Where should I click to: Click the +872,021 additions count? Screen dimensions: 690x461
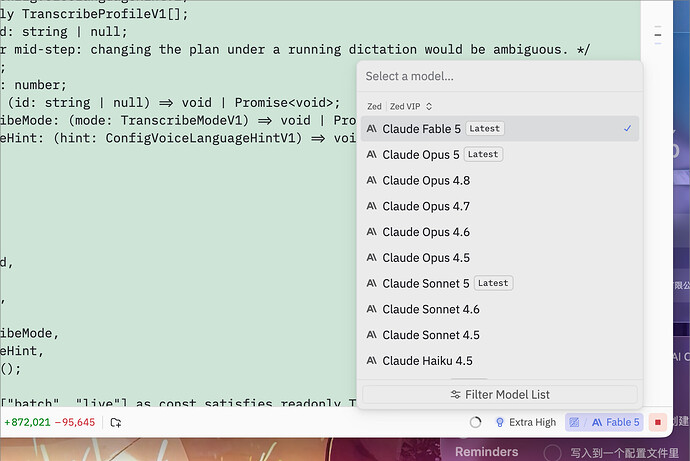(27, 422)
